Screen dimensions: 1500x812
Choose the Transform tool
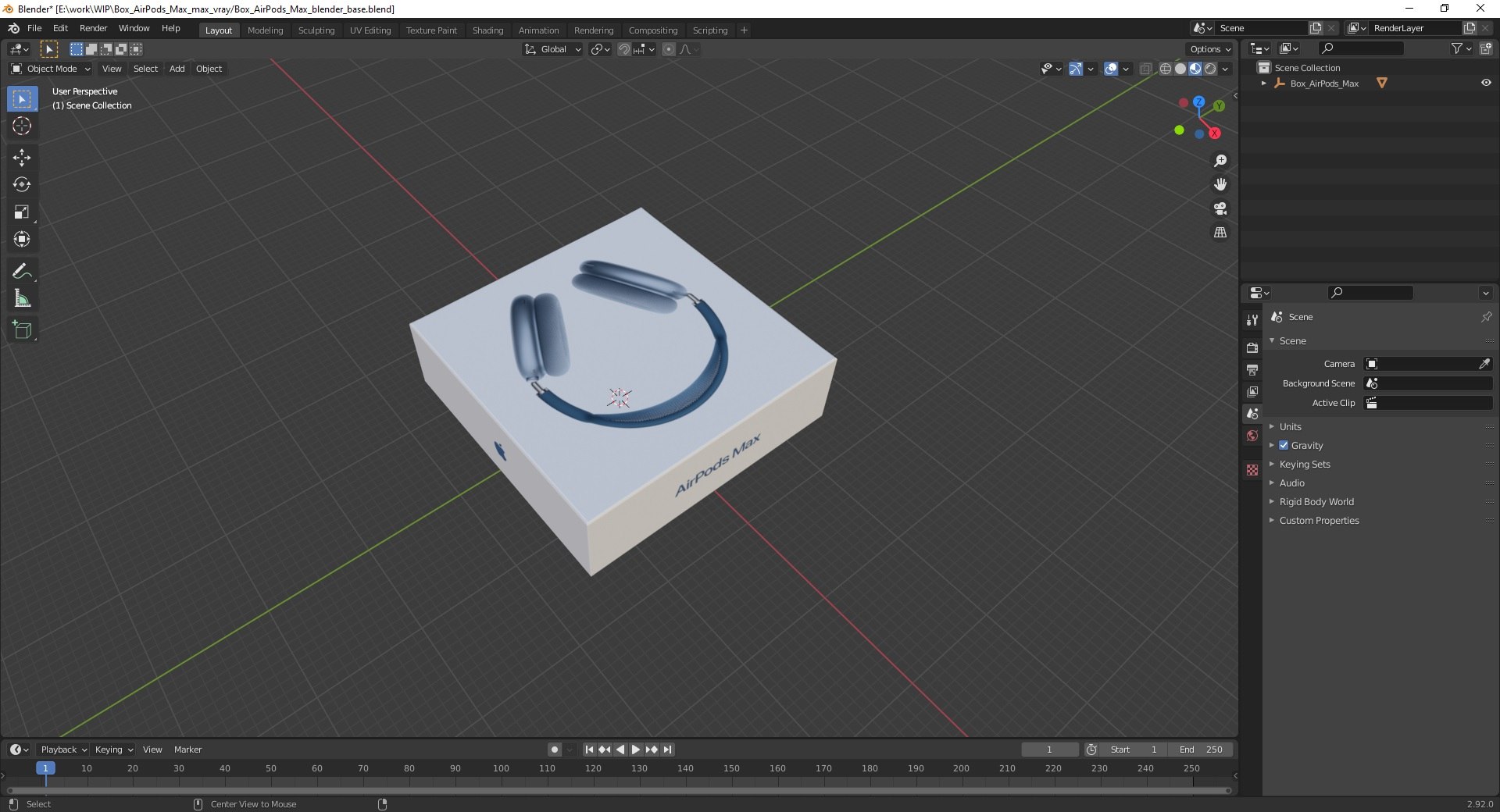click(x=22, y=240)
